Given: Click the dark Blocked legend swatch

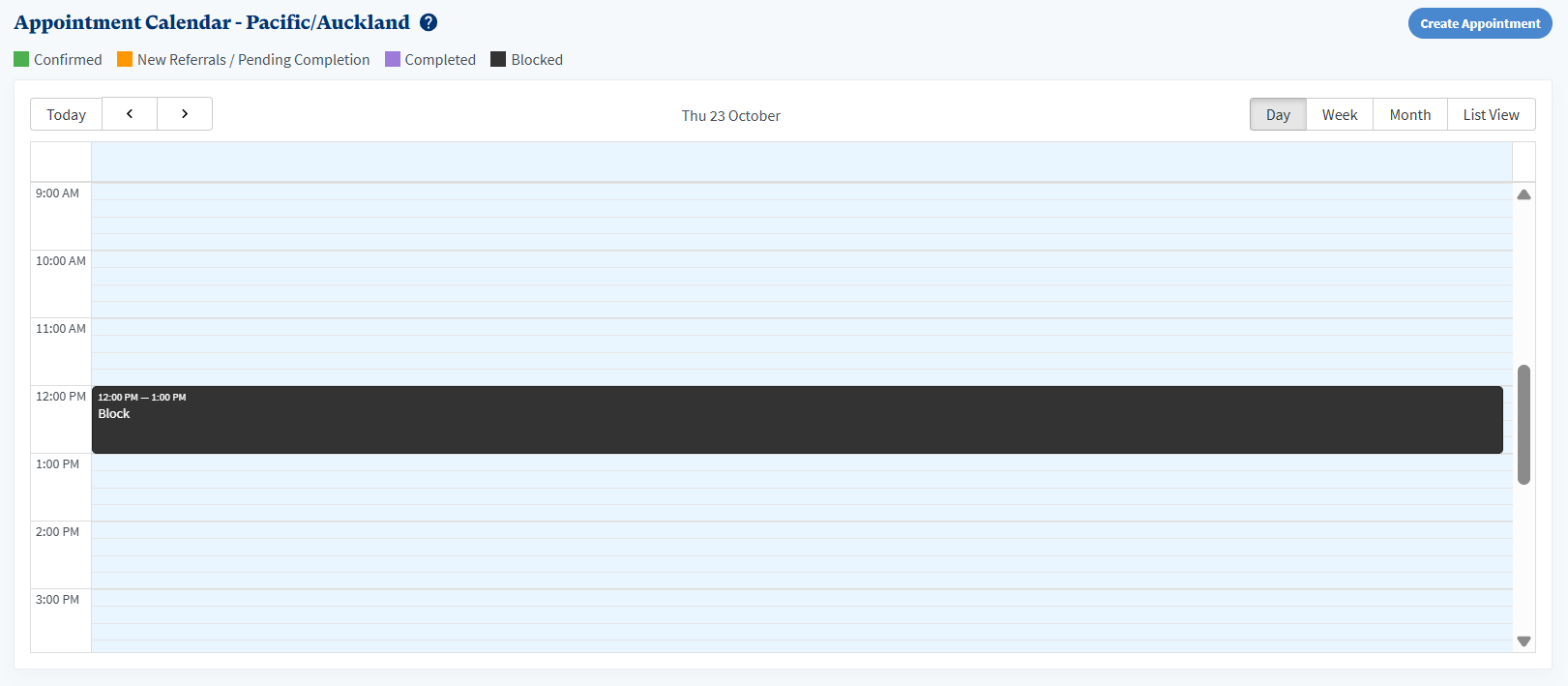Looking at the screenshot, I should coord(498,59).
